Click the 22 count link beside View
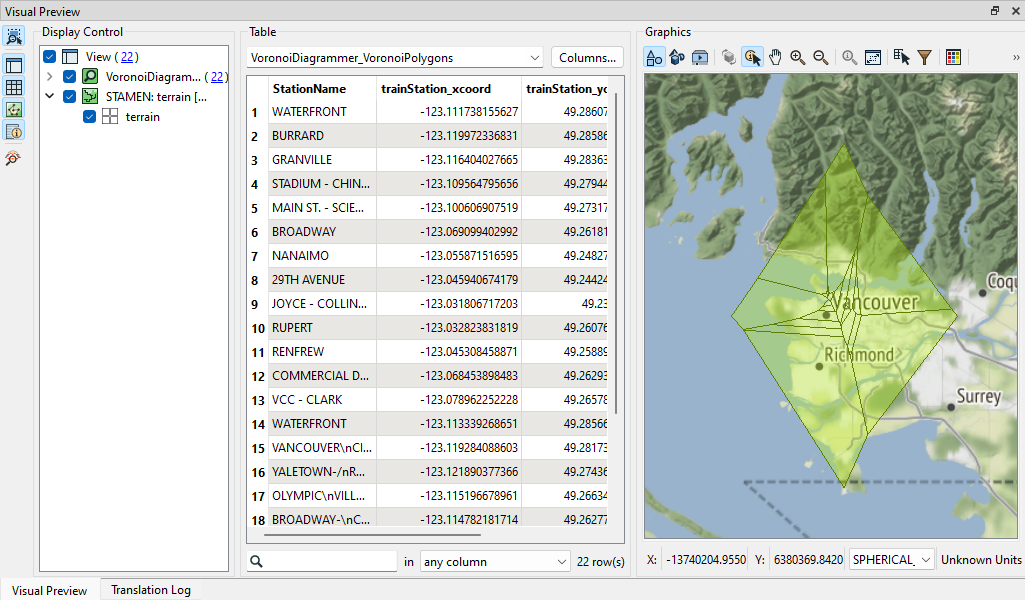This screenshot has width=1025, height=600. 127,57
